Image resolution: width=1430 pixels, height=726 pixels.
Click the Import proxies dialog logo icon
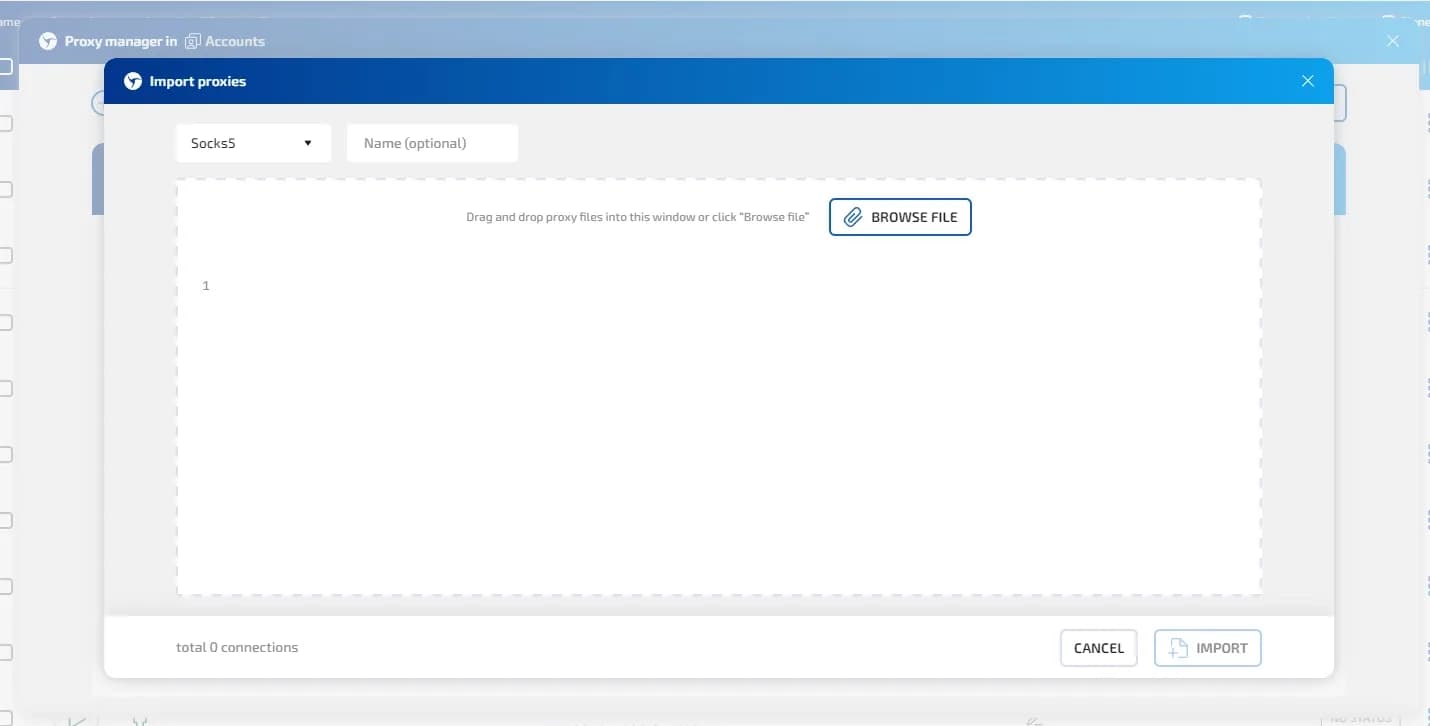(133, 81)
